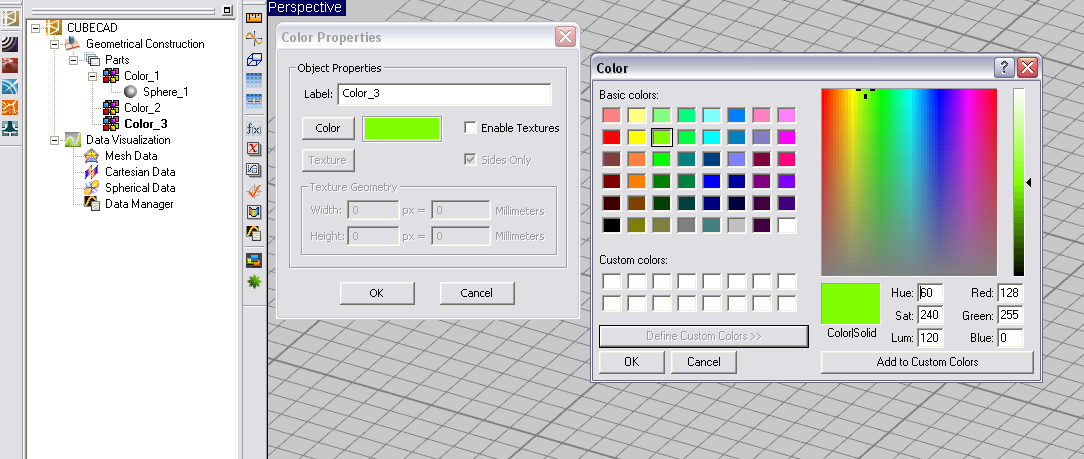Click the formula sheet toolbar icon below the red X
This screenshot has width=1084, height=459.
254,170
